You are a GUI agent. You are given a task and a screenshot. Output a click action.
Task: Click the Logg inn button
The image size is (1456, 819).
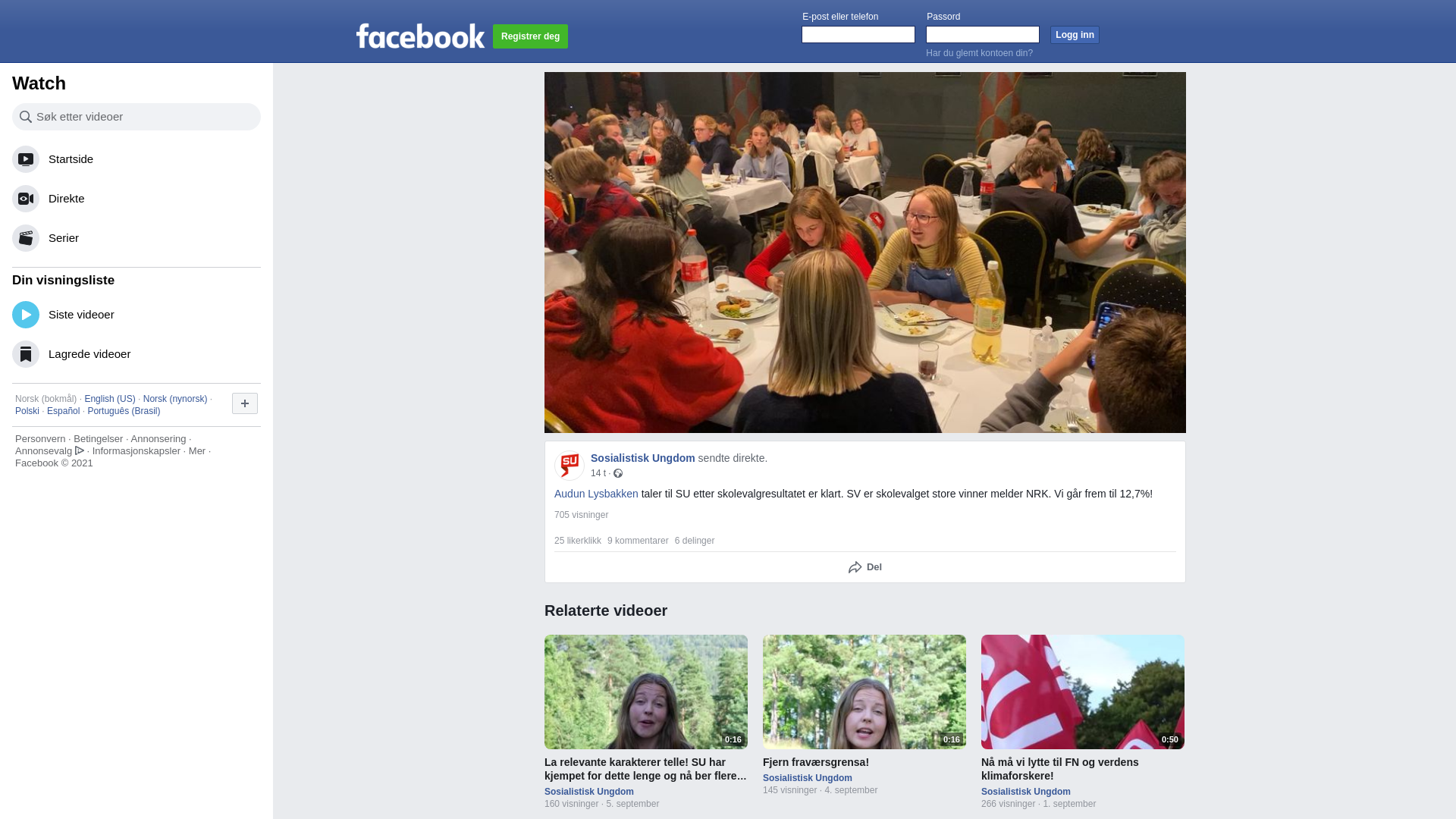point(1075,35)
